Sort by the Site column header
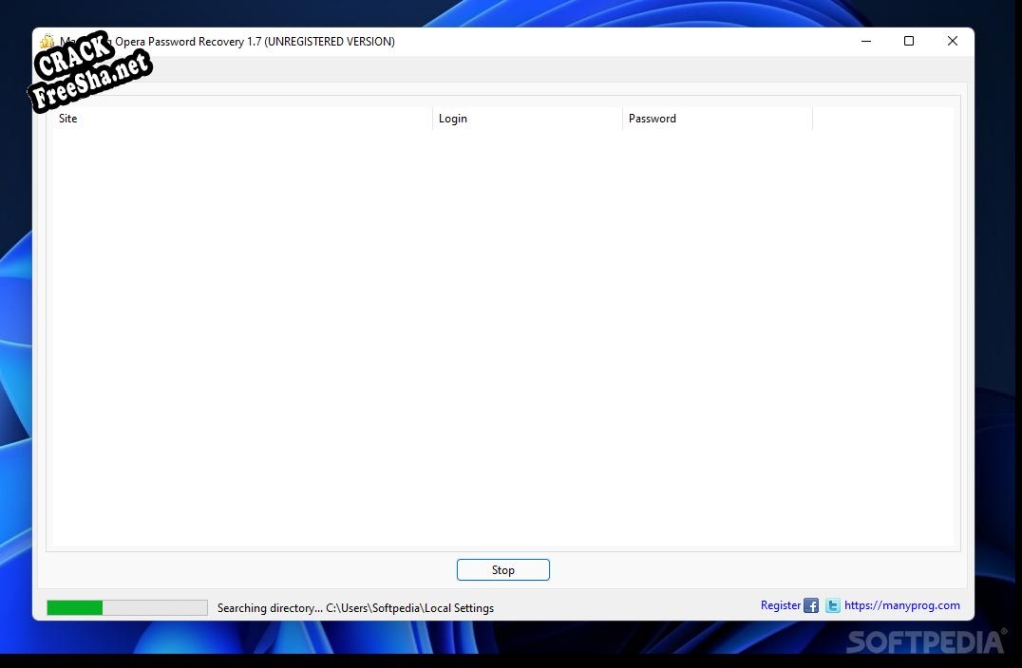The image size is (1022, 668). pos(240,119)
